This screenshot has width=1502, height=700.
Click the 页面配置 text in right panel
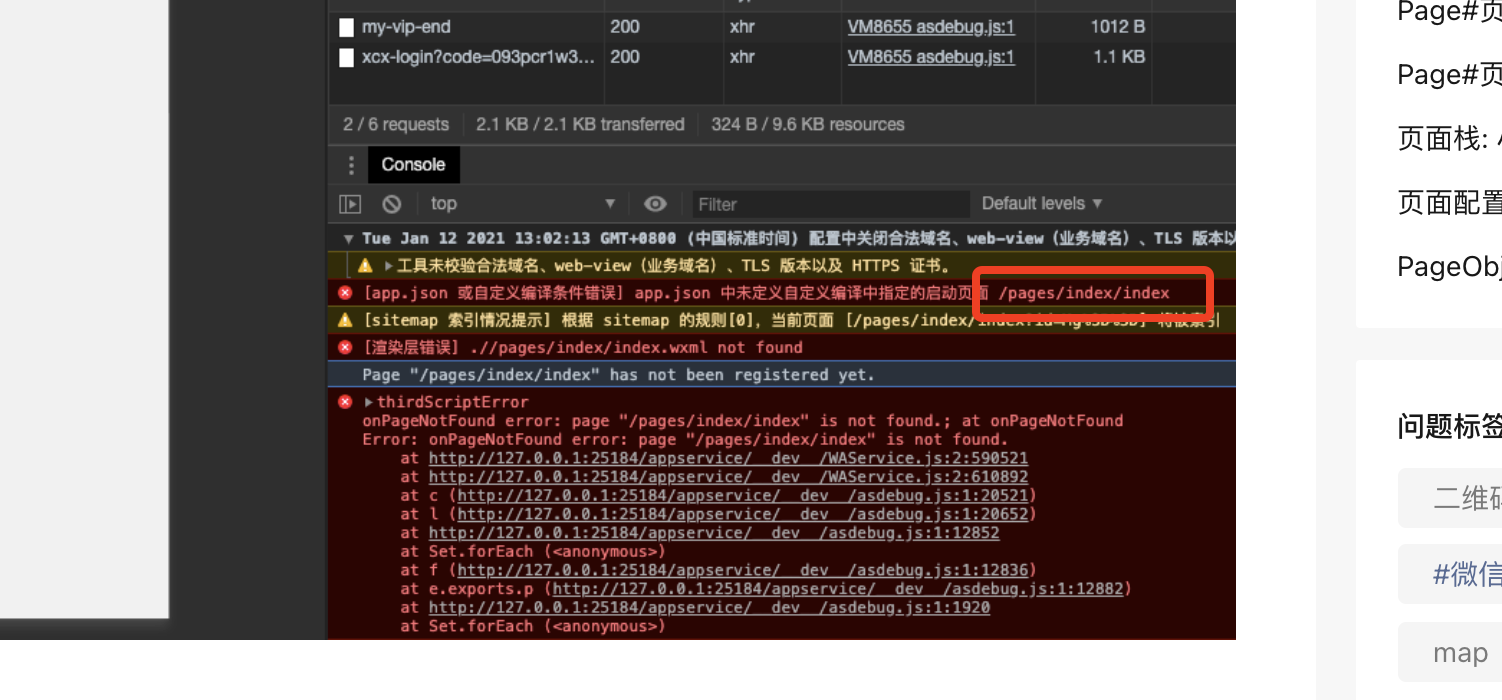click(1449, 203)
